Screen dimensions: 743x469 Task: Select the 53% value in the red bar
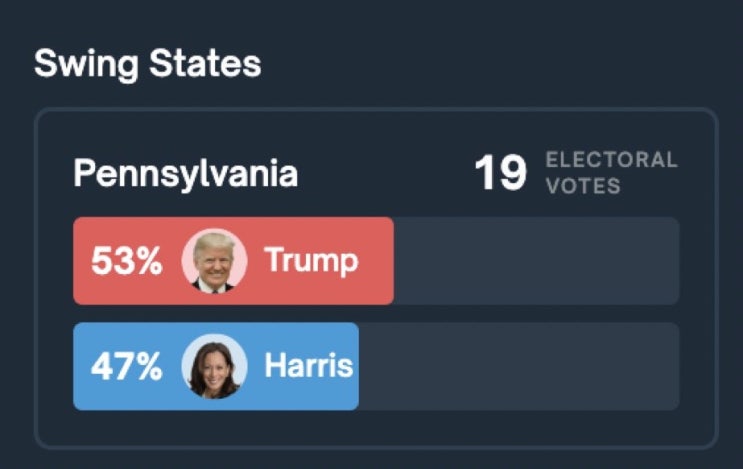(x=126, y=262)
